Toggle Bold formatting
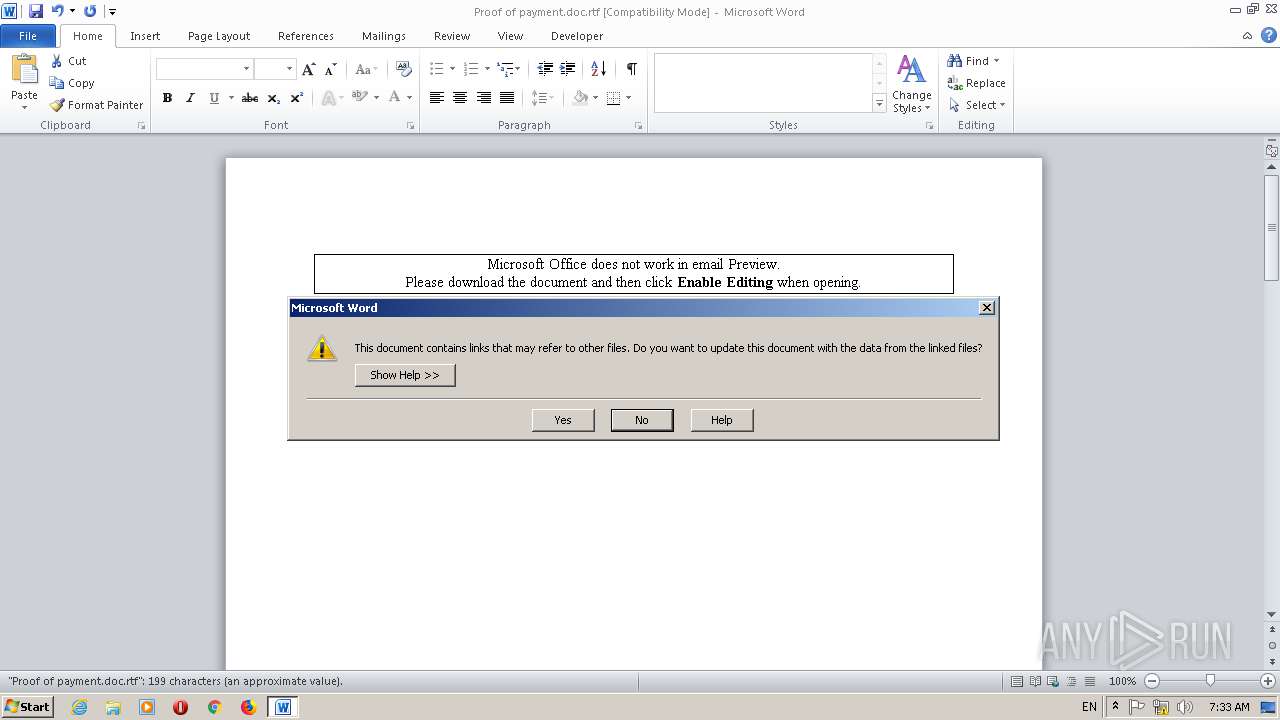The image size is (1280, 720). [x=167, y=98]
